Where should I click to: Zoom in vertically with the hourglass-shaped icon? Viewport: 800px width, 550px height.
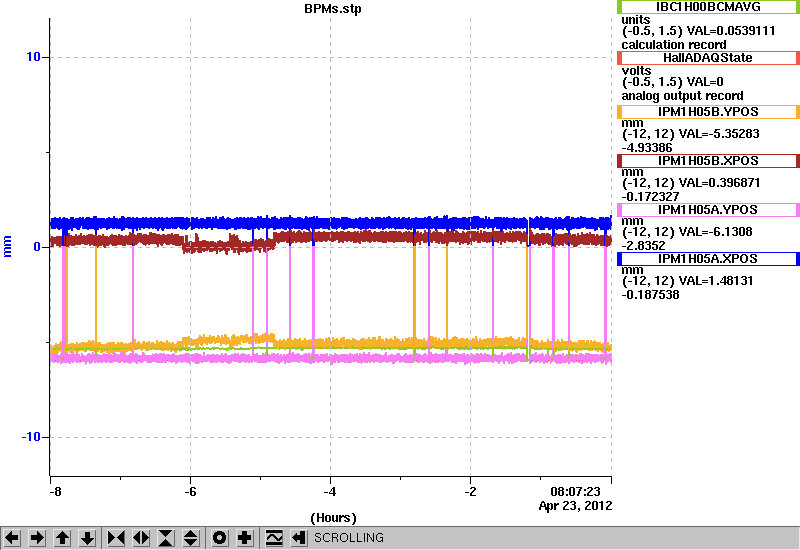click(166, 538)
